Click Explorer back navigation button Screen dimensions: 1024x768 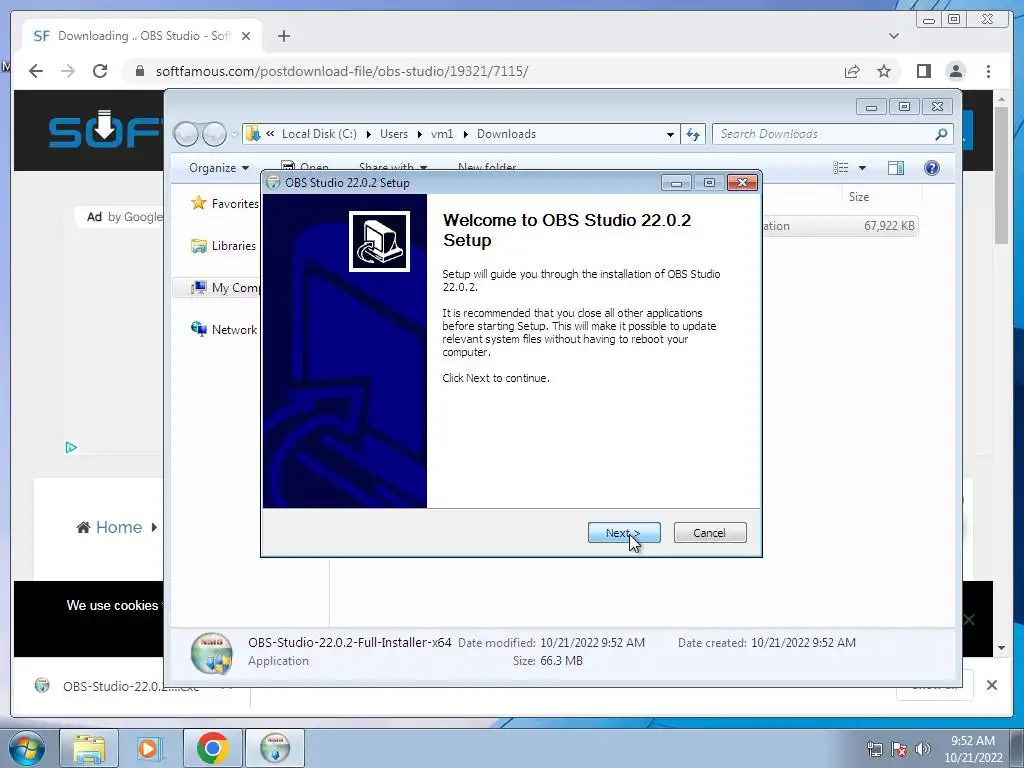186,134
